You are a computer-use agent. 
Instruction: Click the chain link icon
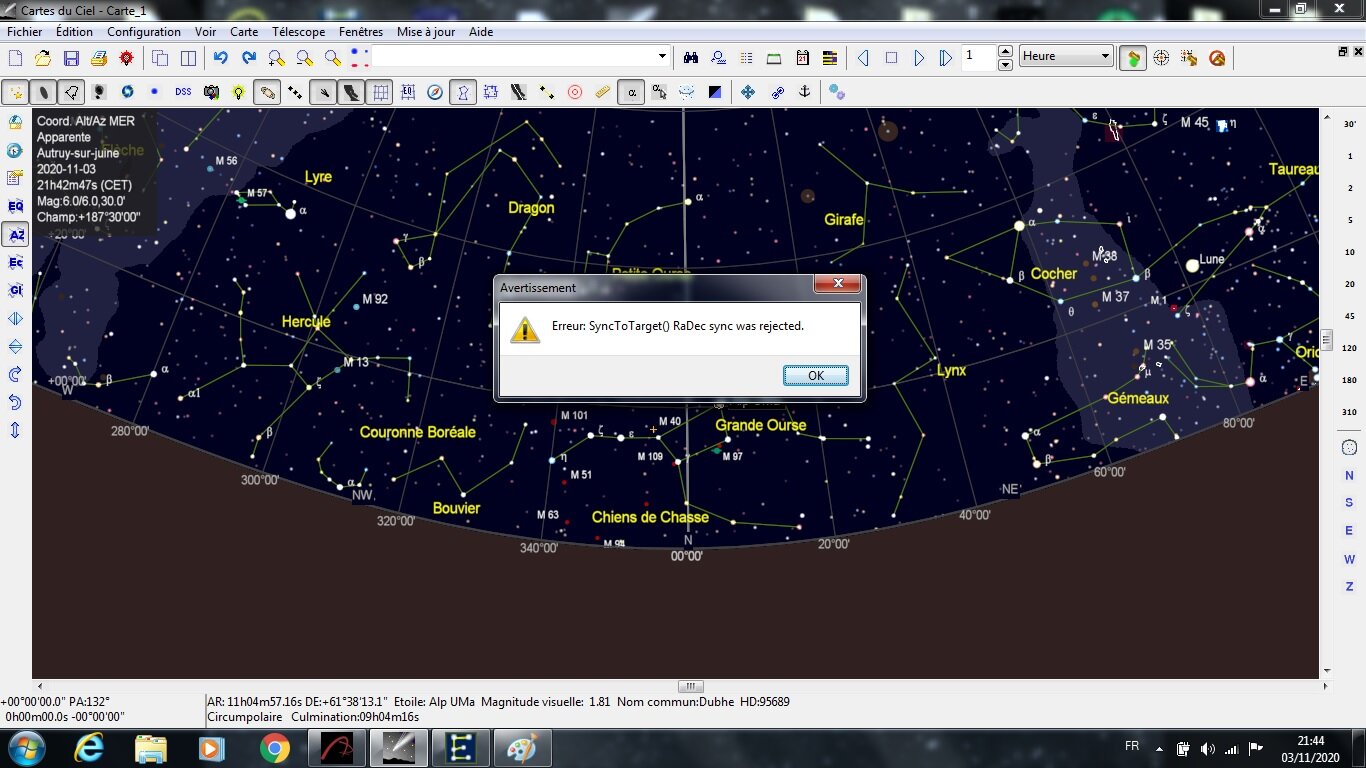(x=776, y=92)
